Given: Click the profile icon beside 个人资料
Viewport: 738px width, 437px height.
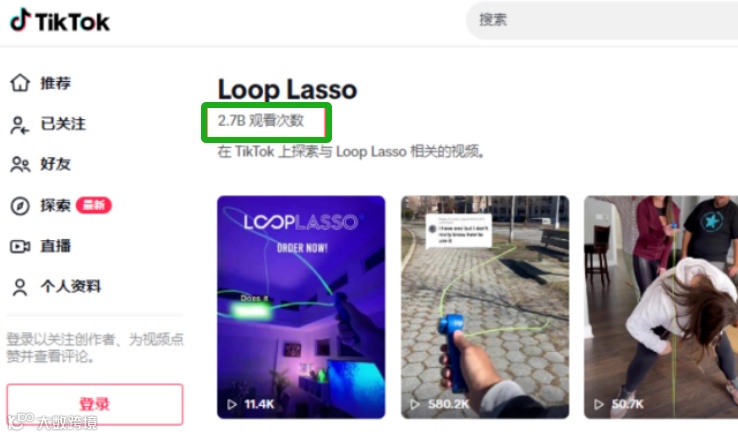Looking at the screenshot, I should pos(20,287).
